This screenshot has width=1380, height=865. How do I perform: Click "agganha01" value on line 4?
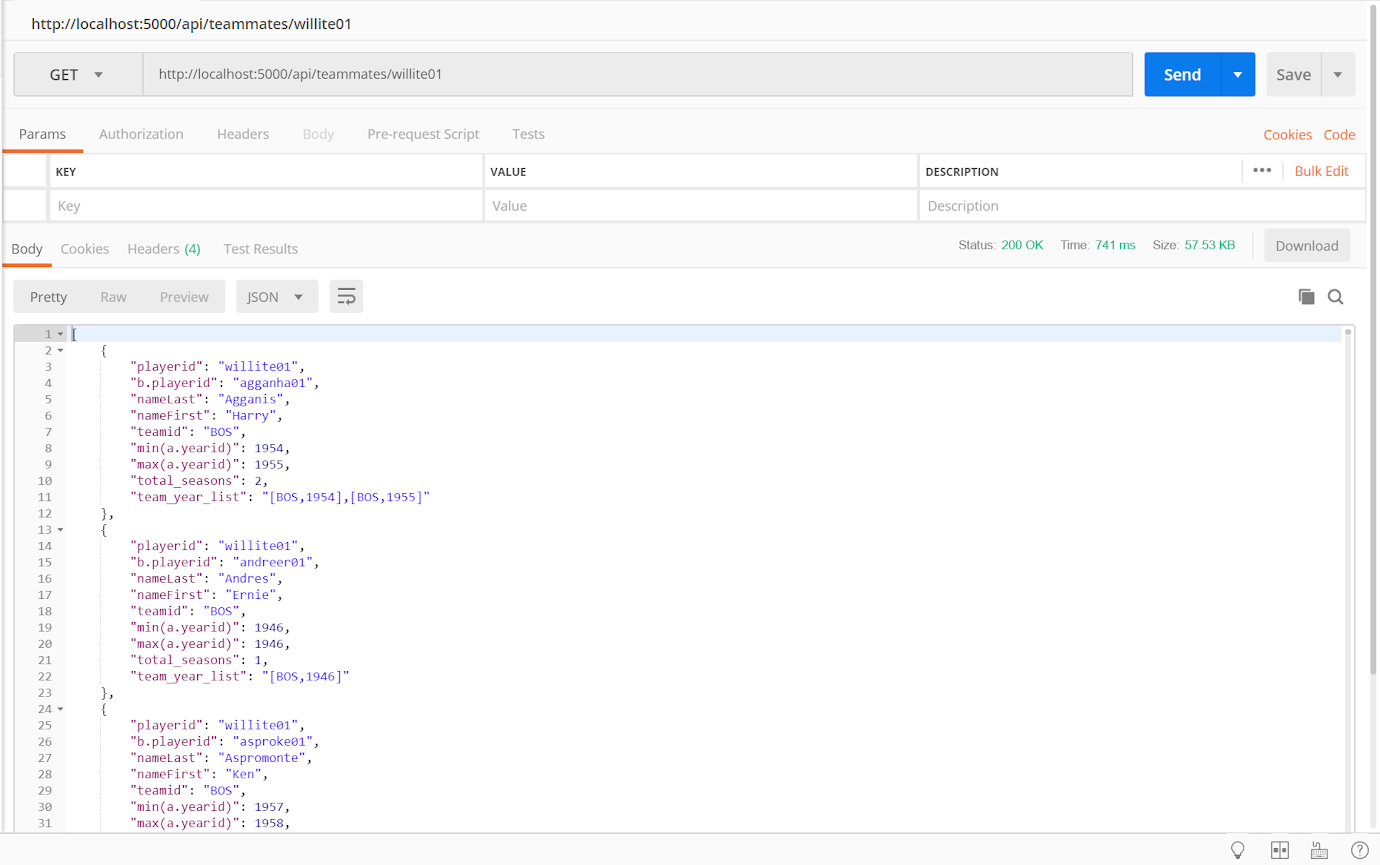click(x=275, y=383)
